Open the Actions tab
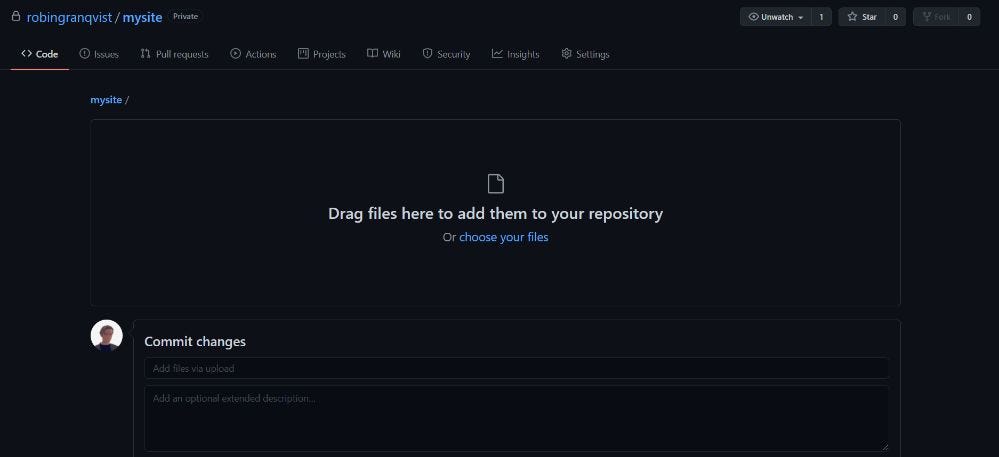The height and width of the screenshot is (457, 999). coord(254,54)
